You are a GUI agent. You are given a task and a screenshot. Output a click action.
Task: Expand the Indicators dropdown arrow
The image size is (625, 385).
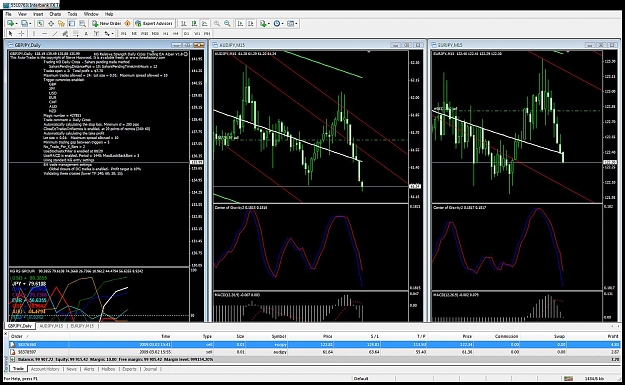[x=269, y=24]
